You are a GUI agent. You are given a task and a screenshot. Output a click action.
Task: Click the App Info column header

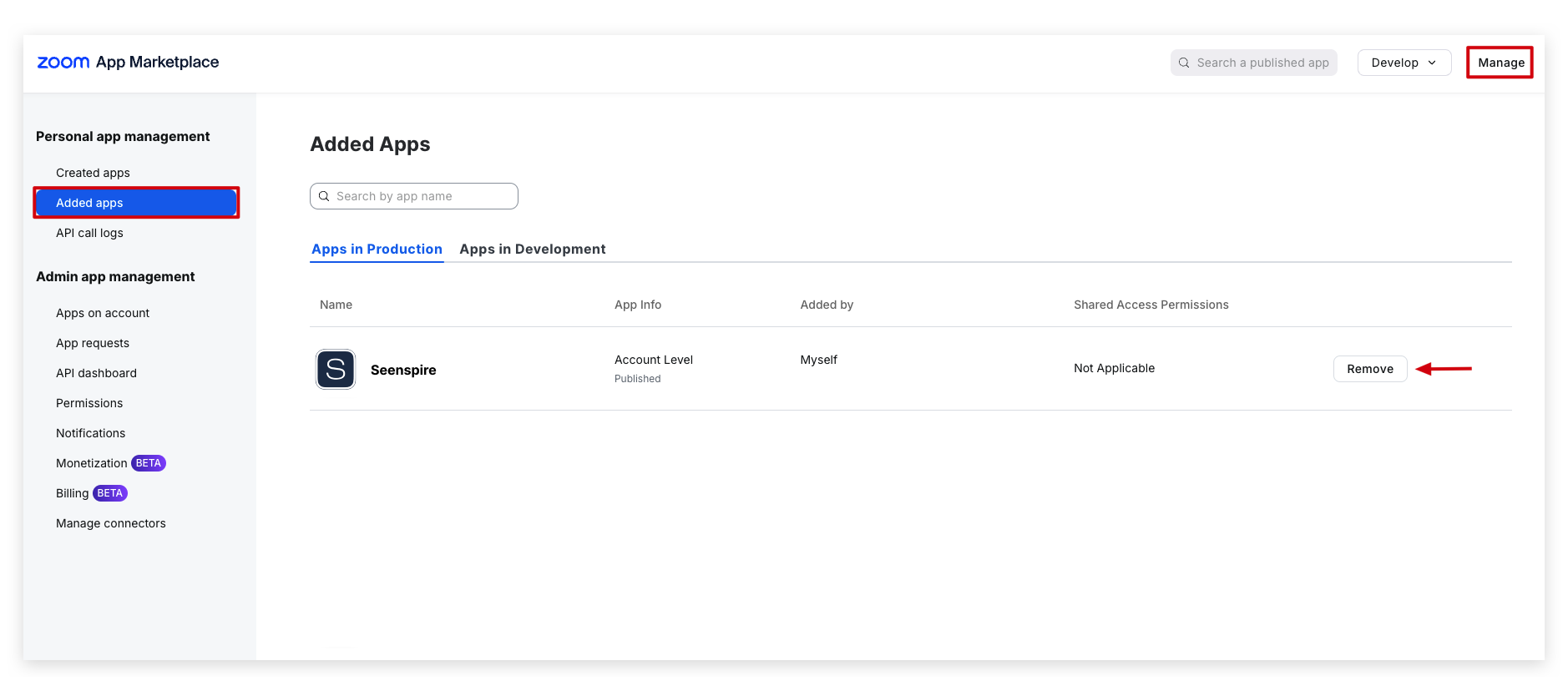638,305
